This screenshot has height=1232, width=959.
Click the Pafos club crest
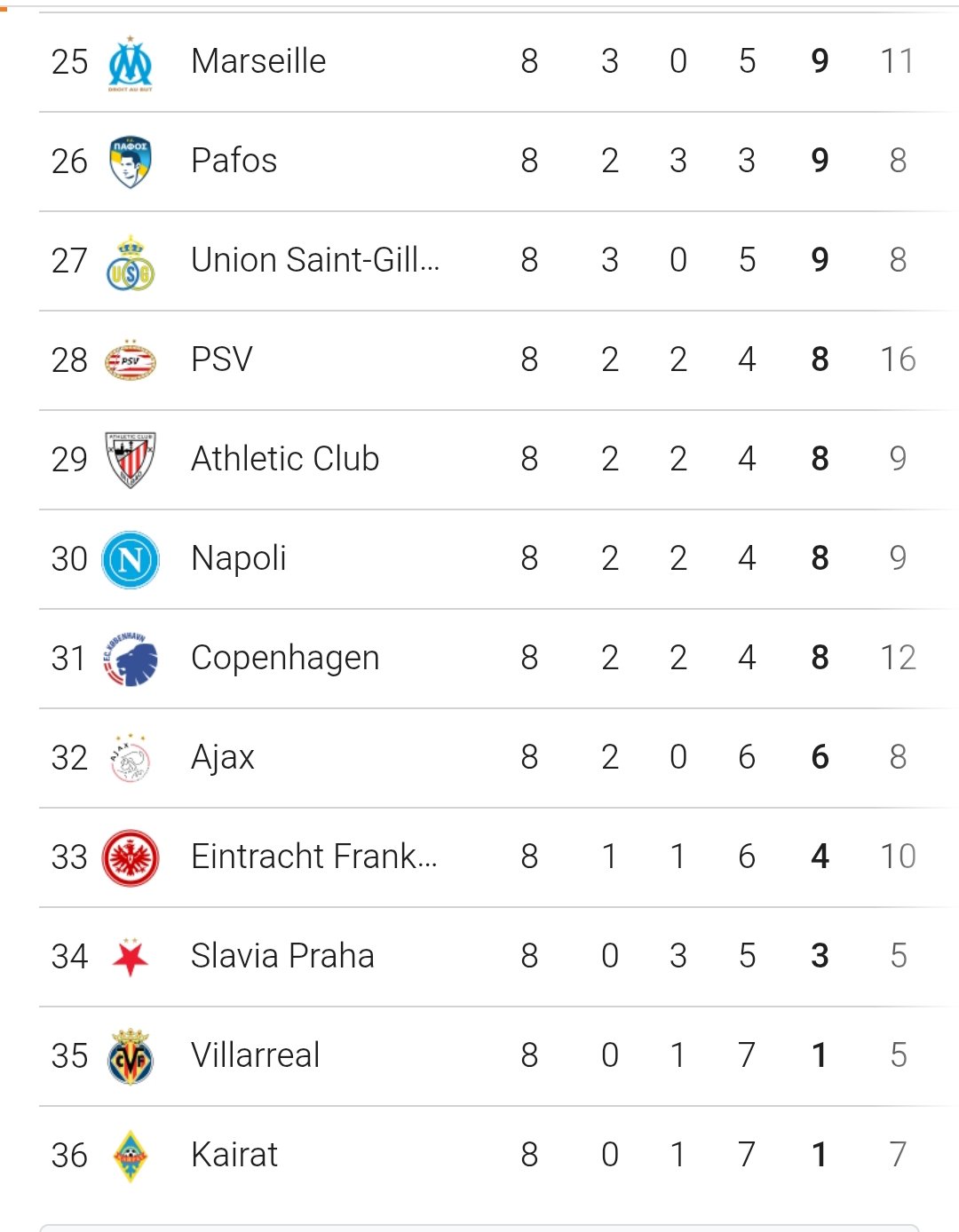tap(131, 162)
